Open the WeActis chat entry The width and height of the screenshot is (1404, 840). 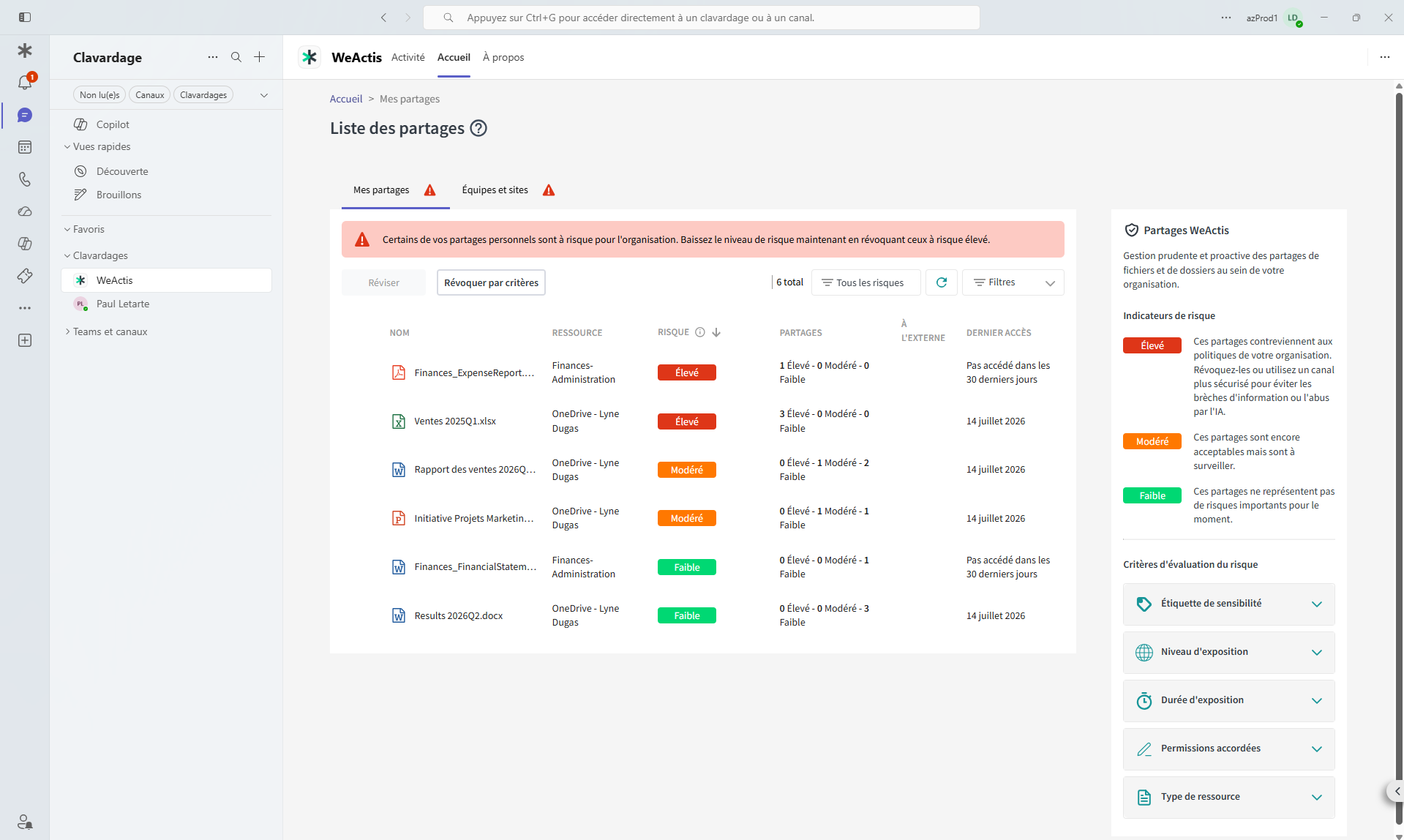click(x=167, y=280)
